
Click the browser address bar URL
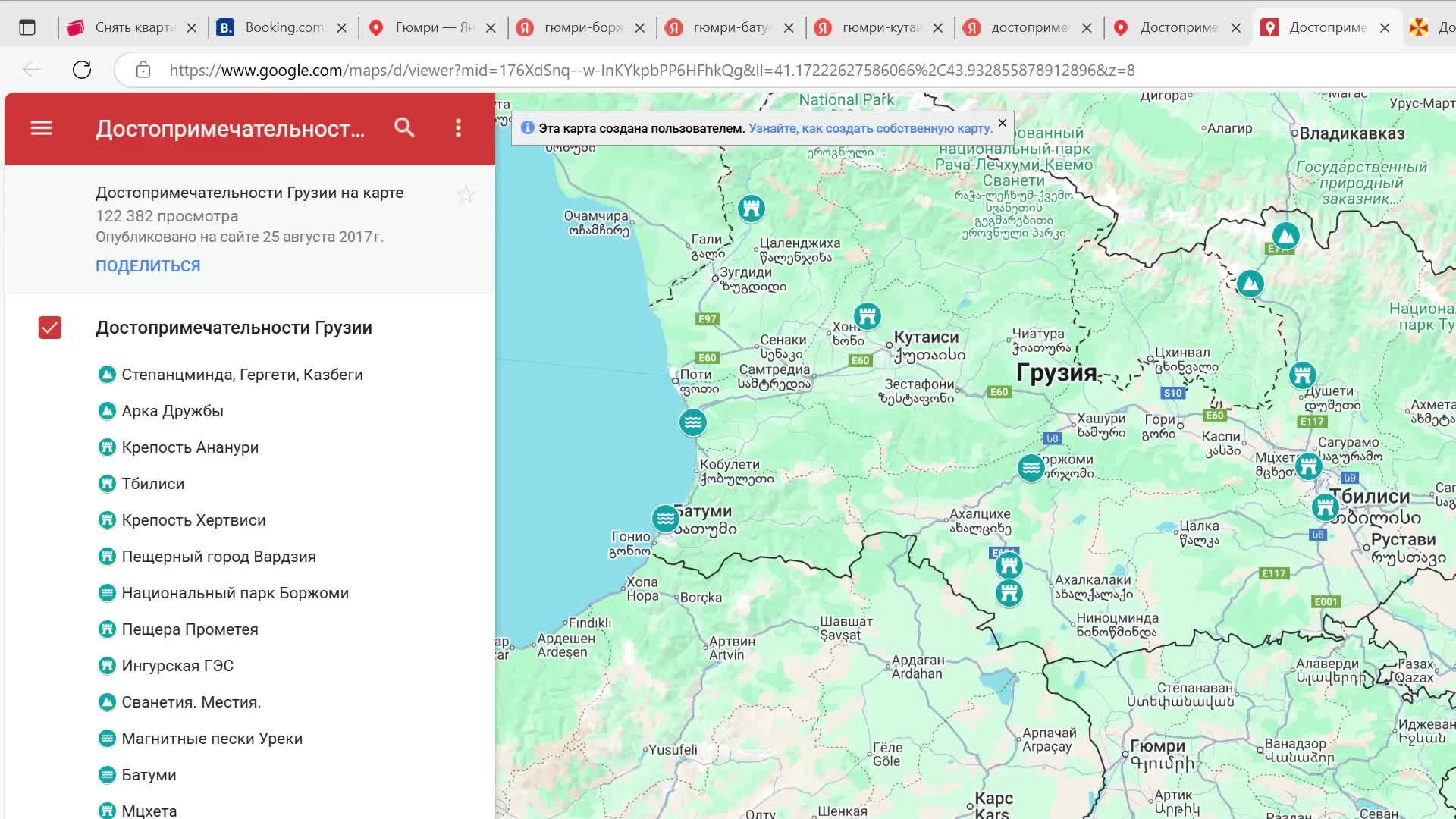coord(651,71)
